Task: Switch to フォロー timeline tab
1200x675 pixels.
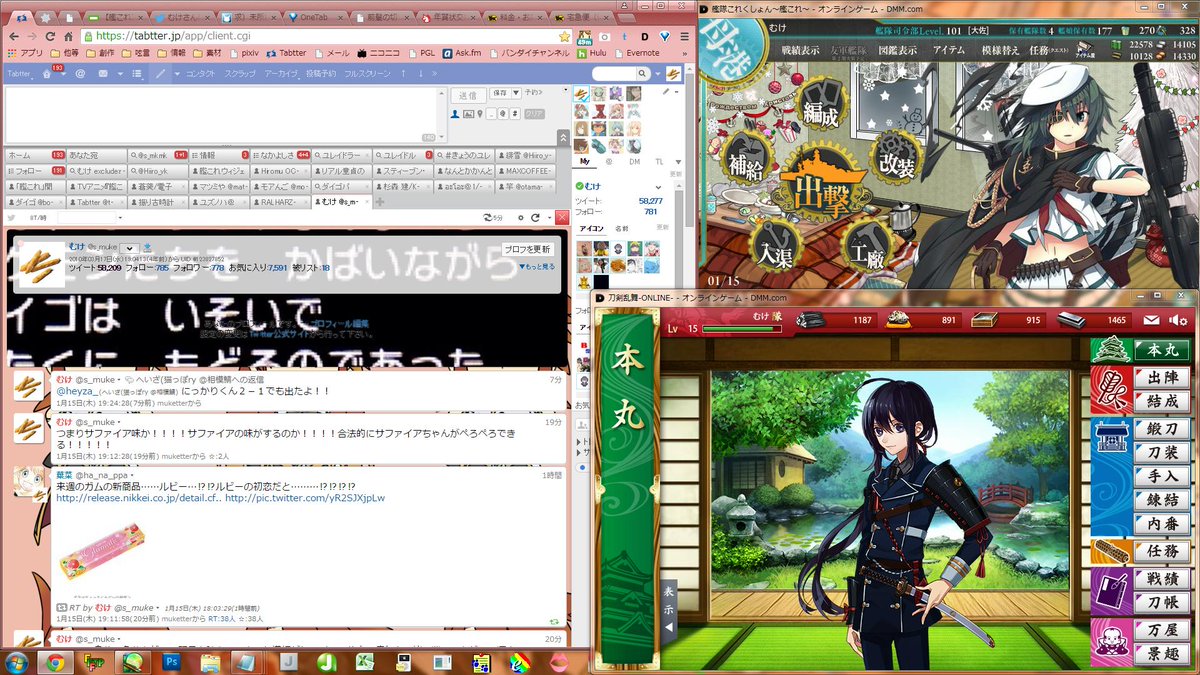Action: 35,170
